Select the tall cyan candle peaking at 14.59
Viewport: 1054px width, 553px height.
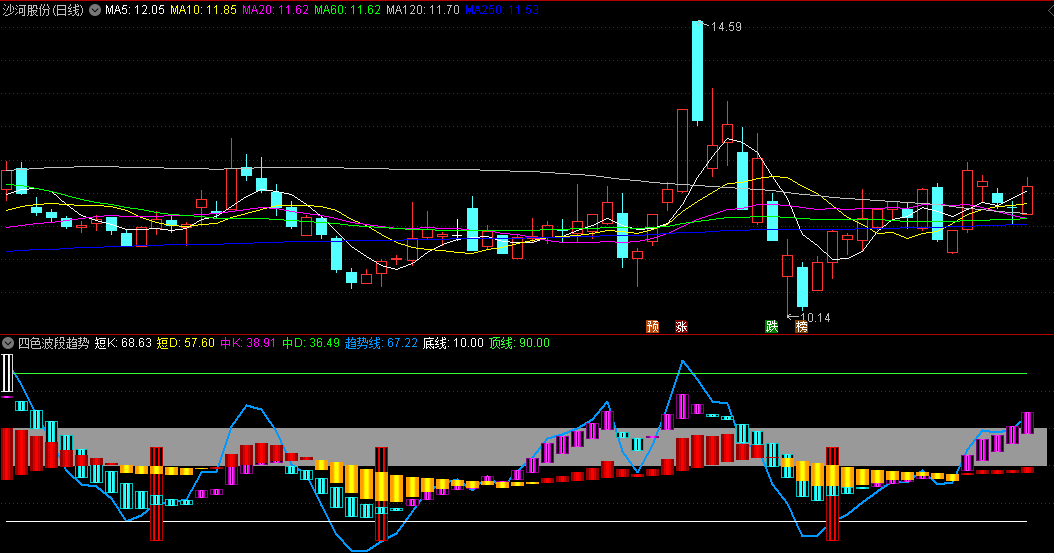(697, 72)
